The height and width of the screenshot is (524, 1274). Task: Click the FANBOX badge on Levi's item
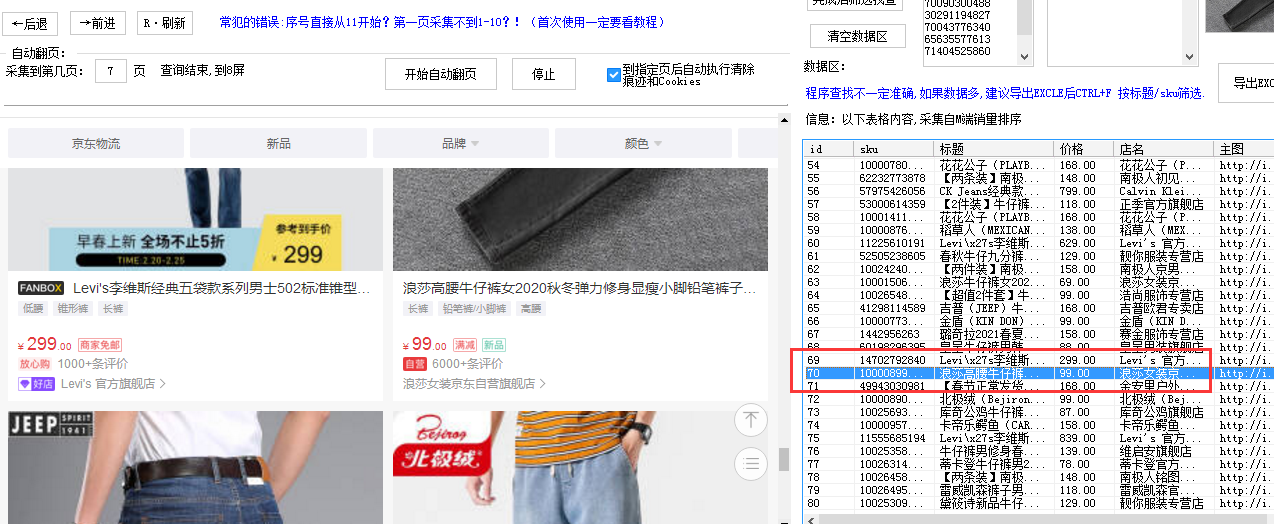[41, 288]
